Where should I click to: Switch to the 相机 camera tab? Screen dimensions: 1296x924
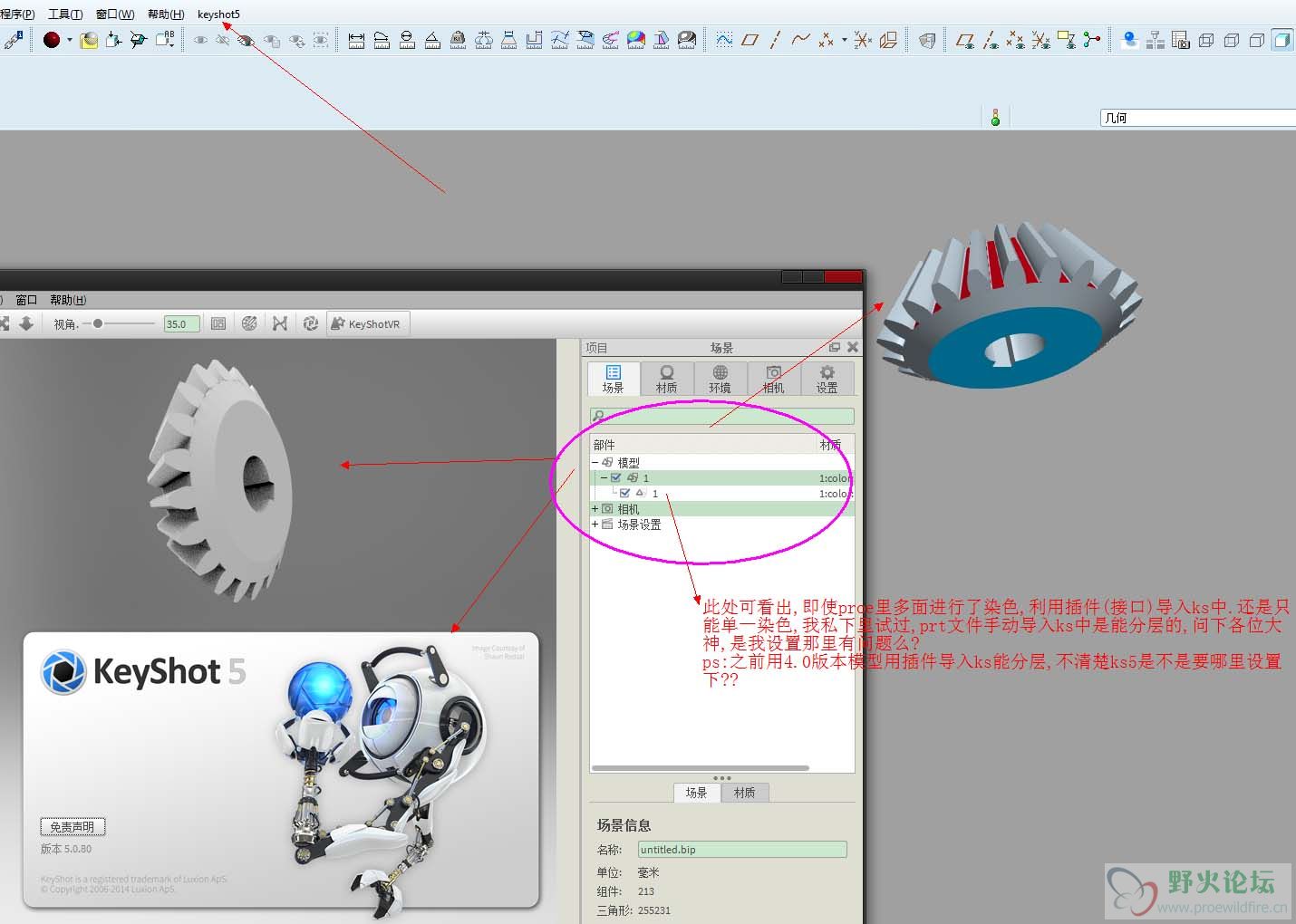click(773, 379)
